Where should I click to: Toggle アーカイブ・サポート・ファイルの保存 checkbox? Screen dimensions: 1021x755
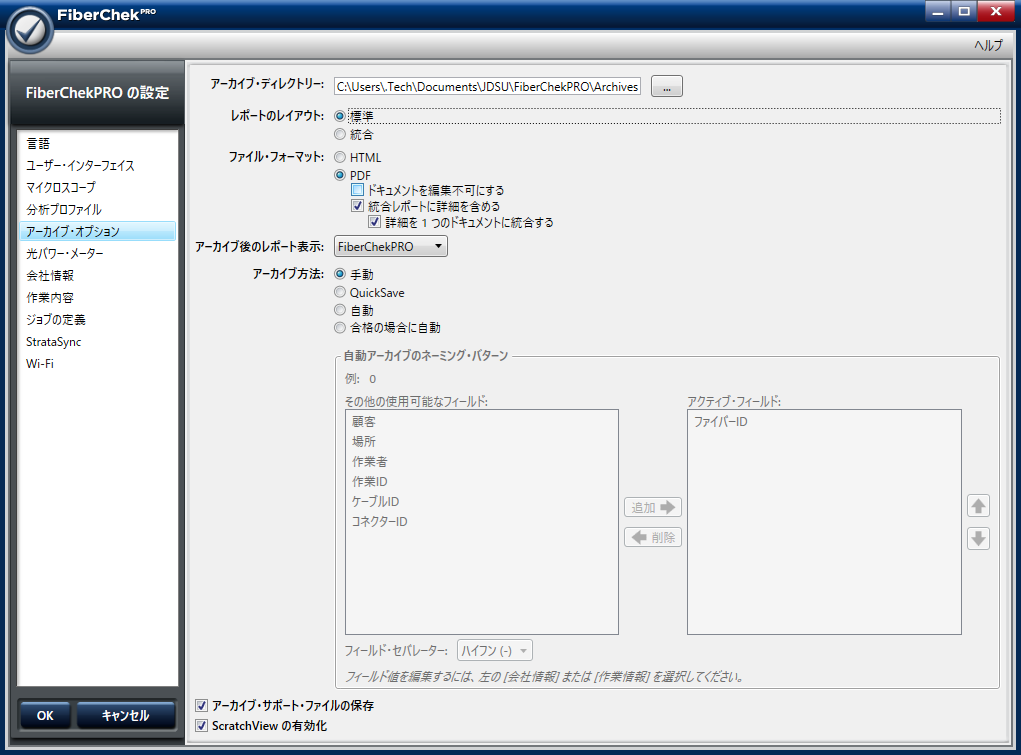click(x=202, y=705)
